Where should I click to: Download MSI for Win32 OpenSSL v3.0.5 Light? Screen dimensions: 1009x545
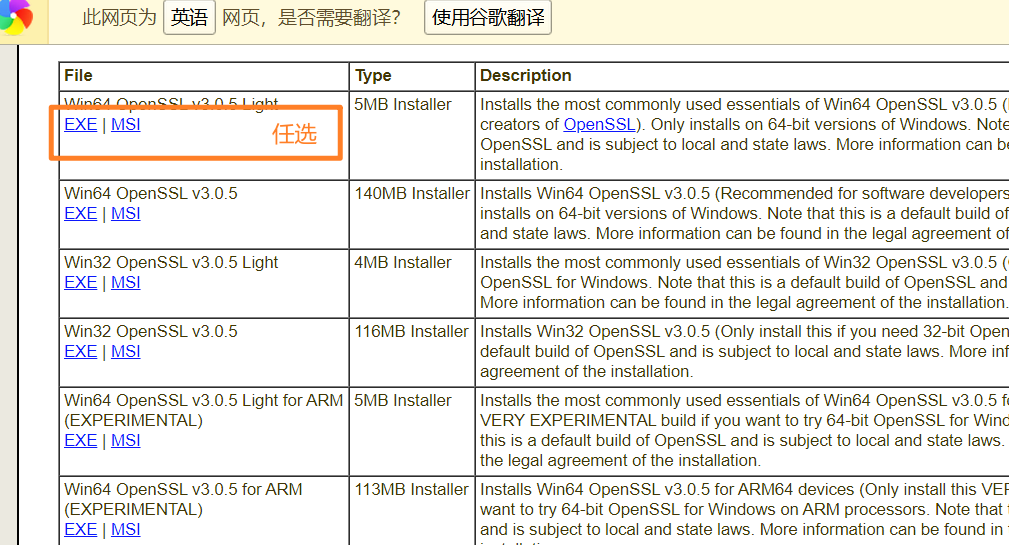coord(125,282)
